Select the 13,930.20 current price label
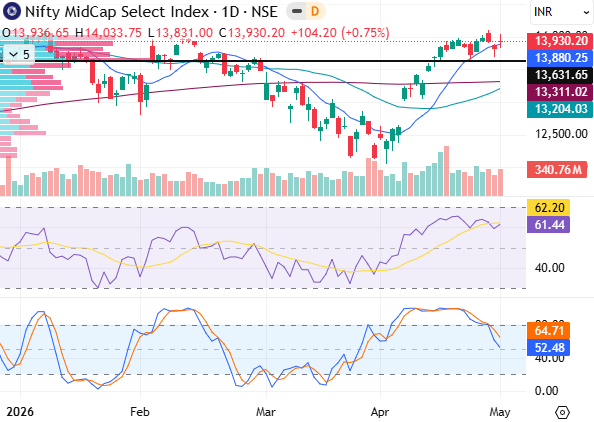The height and width of the screenshot is (422, 594). coord(560,41)
